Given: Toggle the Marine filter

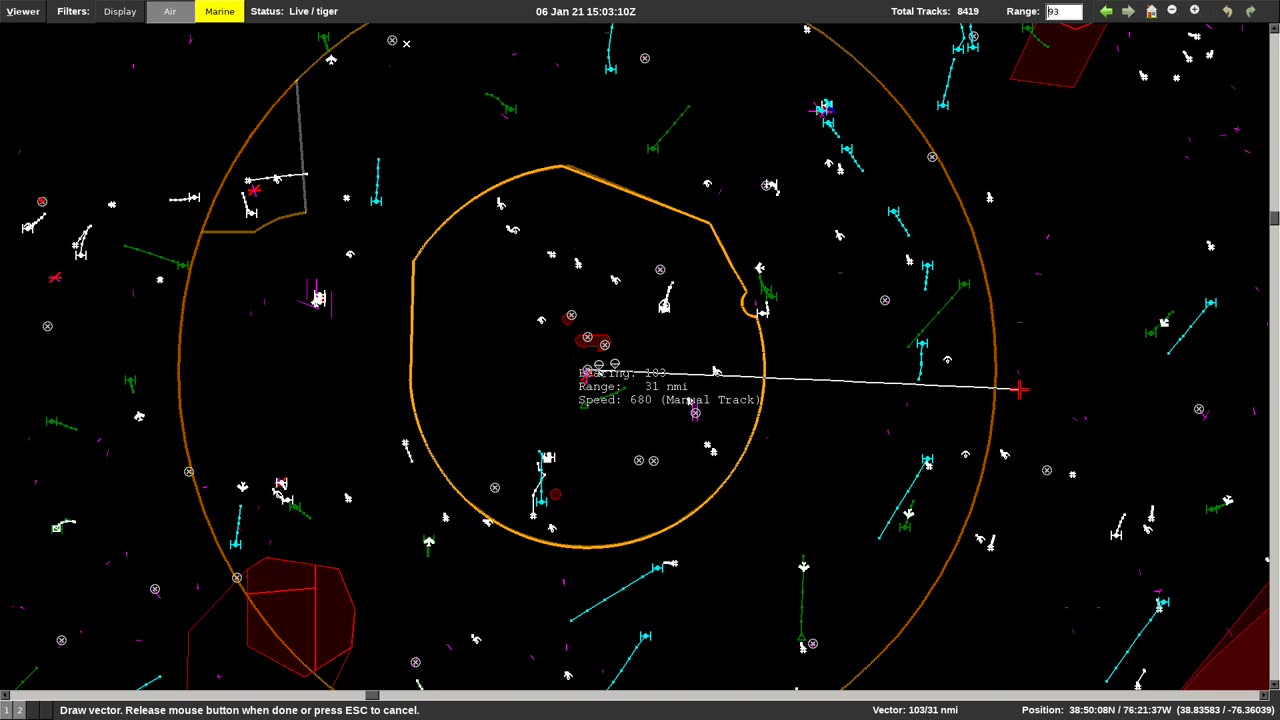Looking at the screenshot, I should tap(219, 11).
